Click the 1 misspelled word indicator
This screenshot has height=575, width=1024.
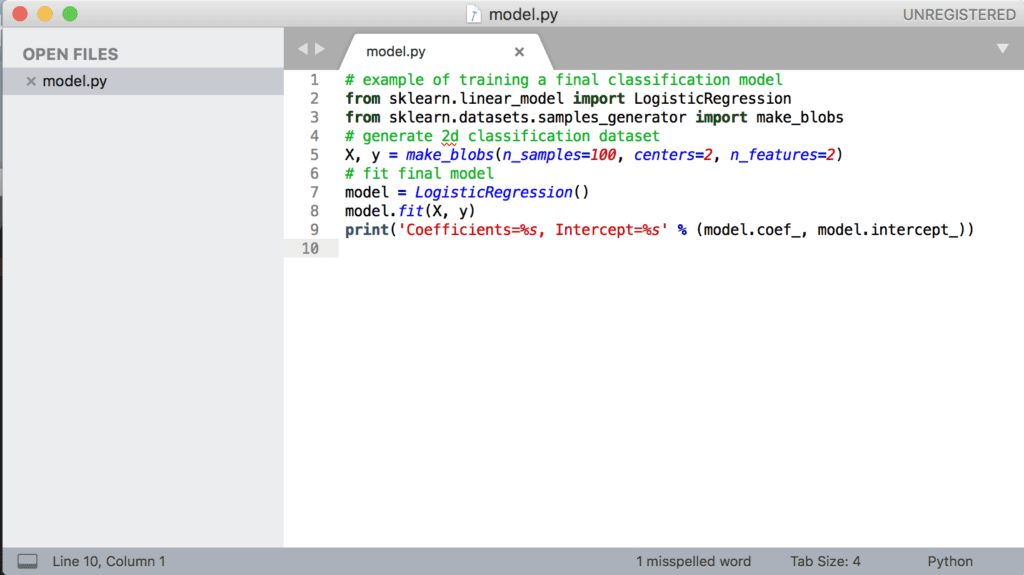point(693,561)
